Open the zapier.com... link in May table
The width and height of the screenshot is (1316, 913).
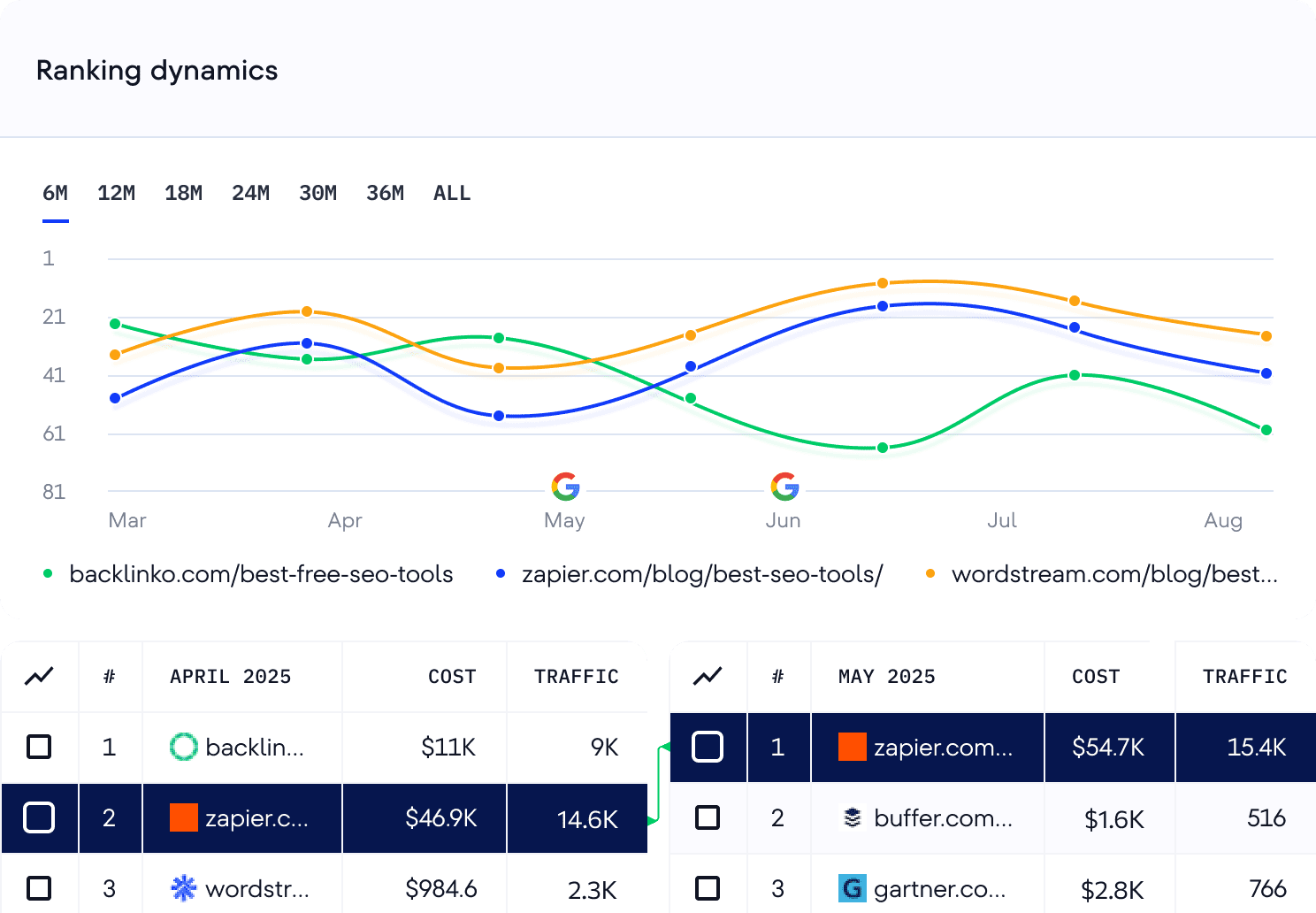[x=944, y=748]
